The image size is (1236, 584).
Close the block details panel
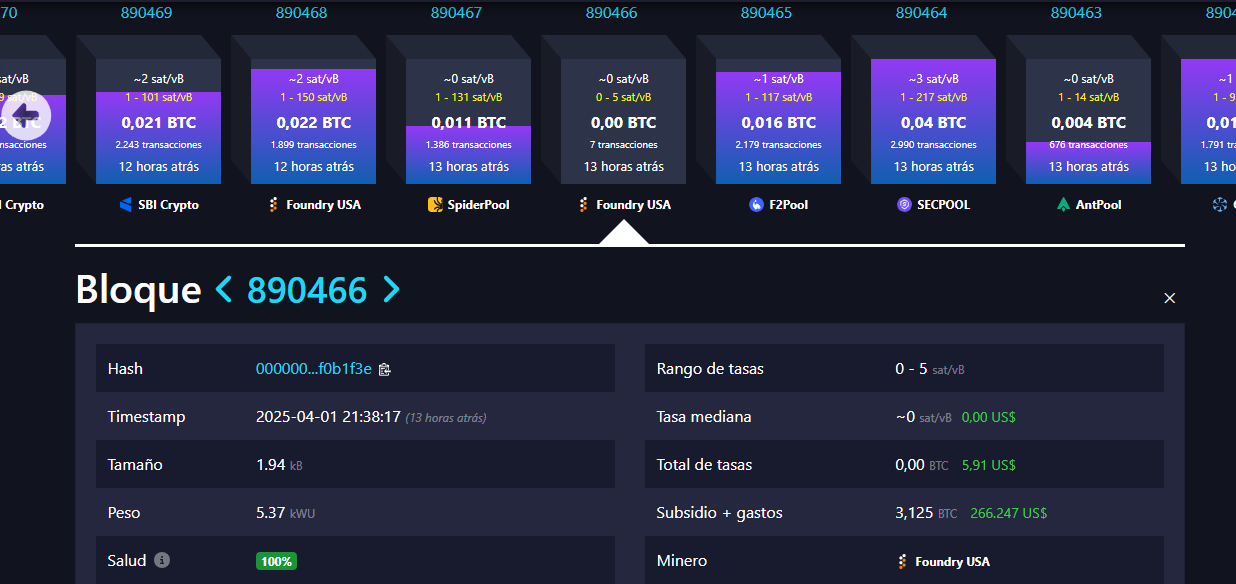click(1170, 298)
